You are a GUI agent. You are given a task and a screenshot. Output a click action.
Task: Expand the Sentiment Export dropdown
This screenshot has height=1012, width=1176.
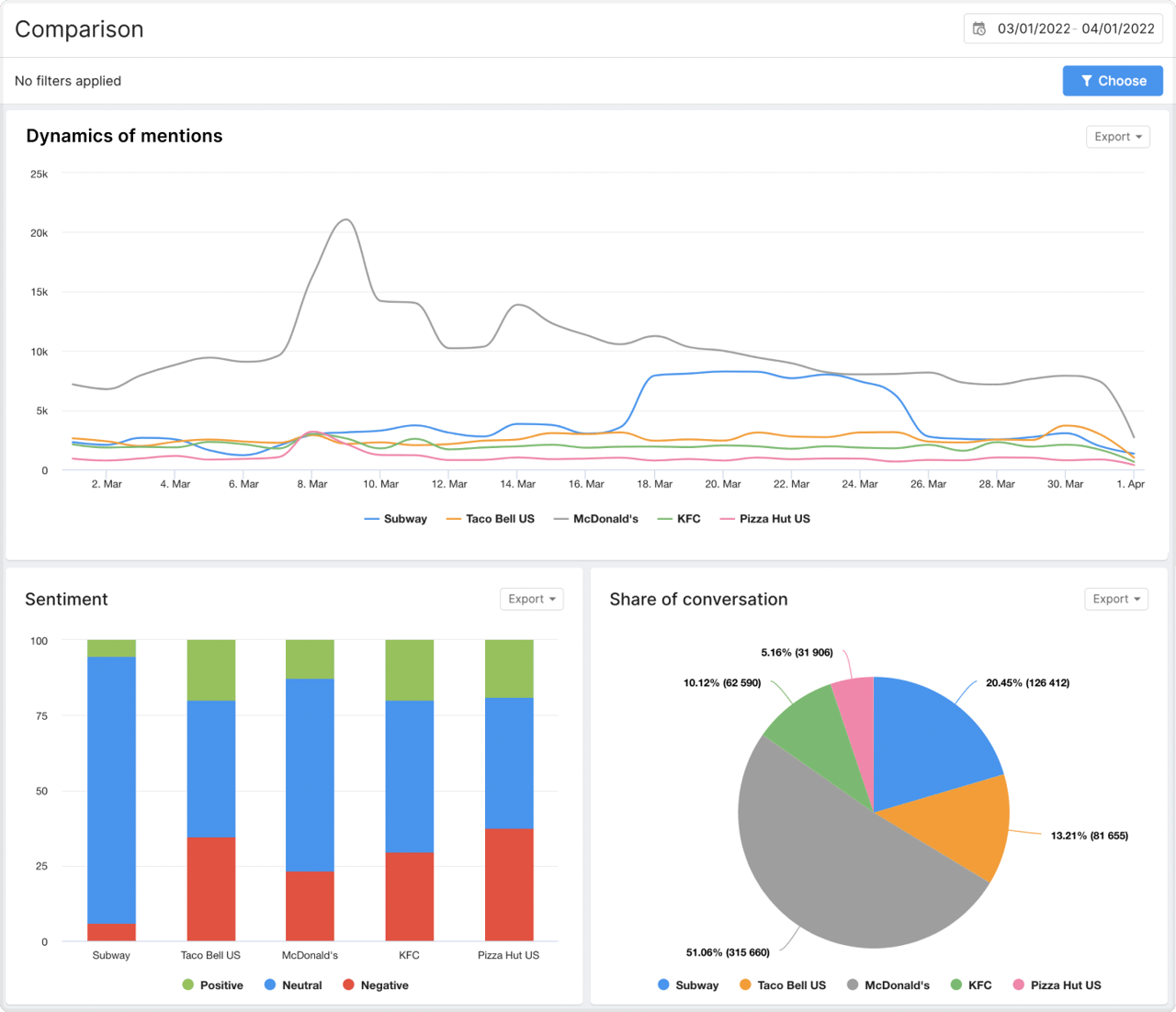tap(531, 599)
